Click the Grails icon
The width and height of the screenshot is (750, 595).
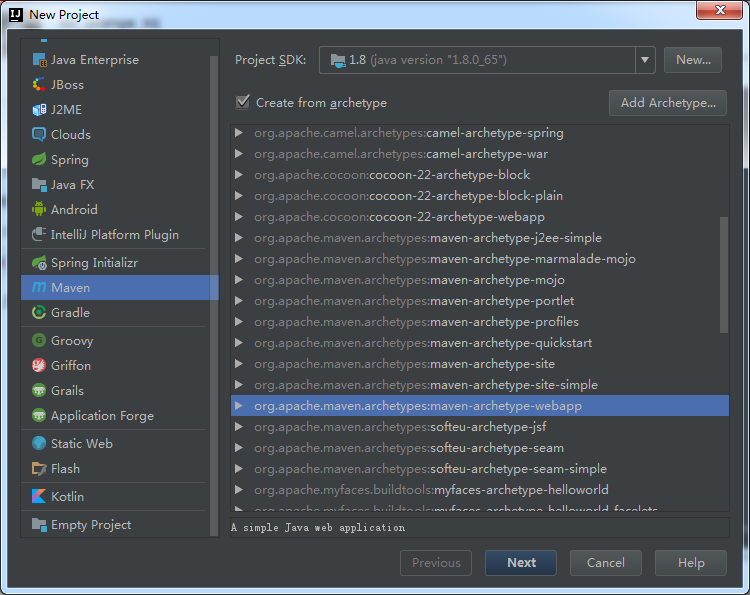tap(39, 390)
